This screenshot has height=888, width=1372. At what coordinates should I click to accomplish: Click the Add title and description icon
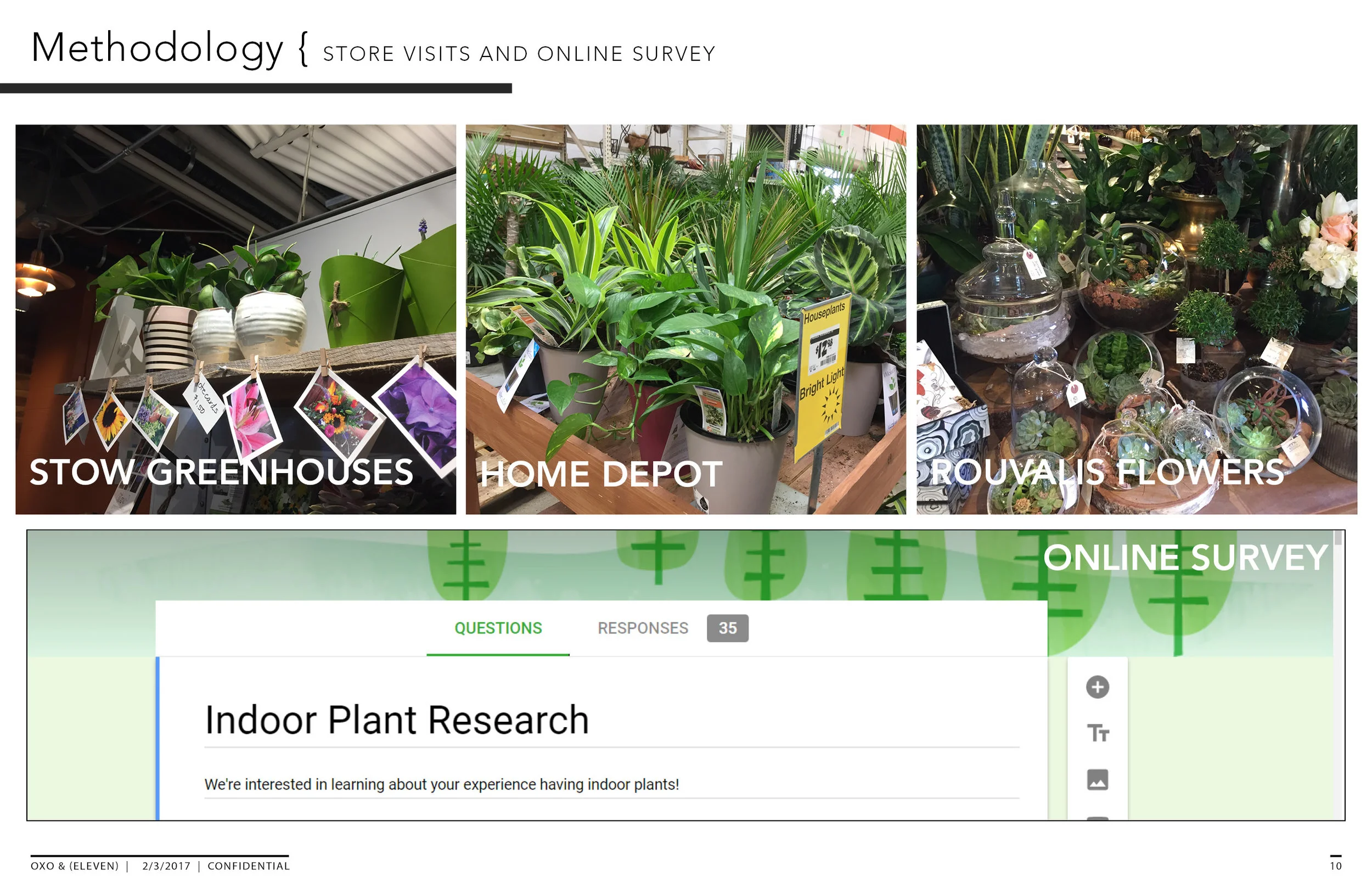click(x=1098, y=733)
